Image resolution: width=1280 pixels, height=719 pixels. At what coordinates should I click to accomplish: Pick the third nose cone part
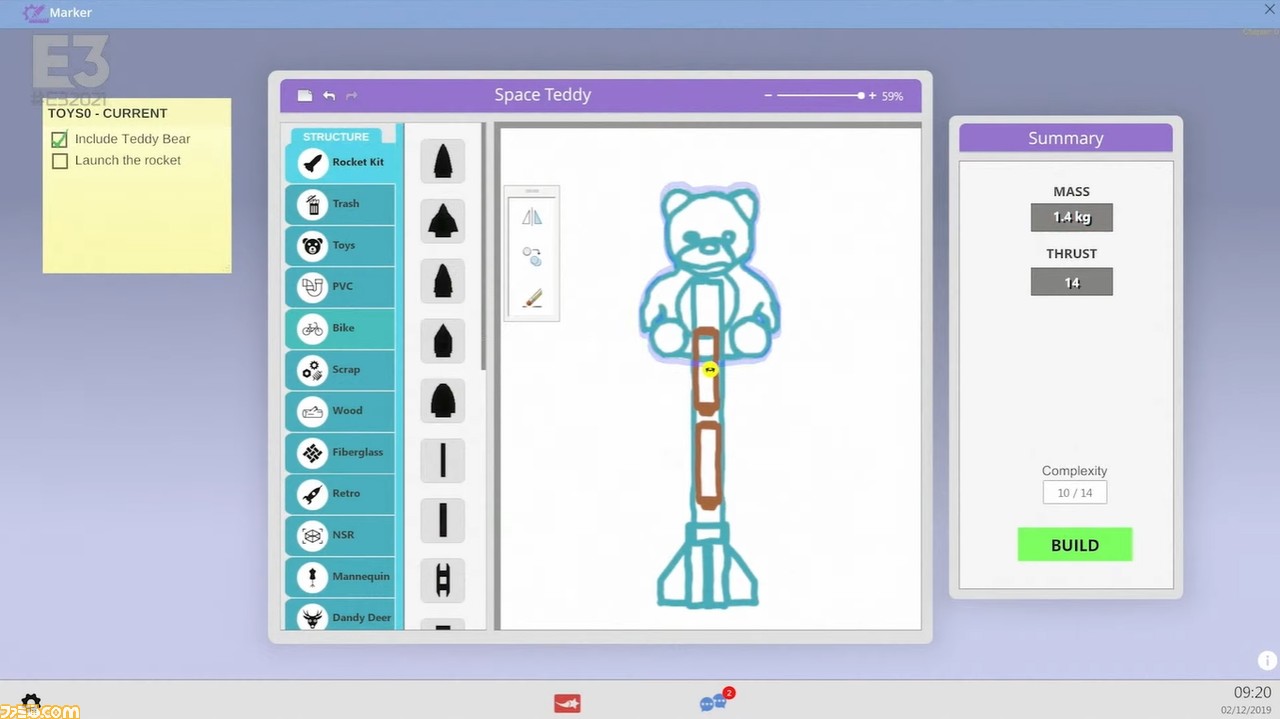(x=442, y=281)
